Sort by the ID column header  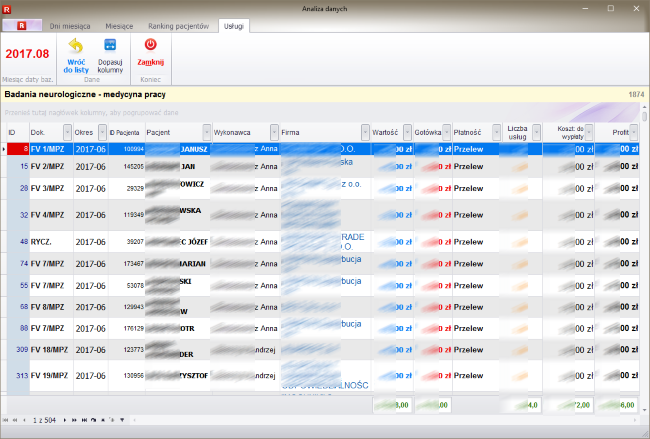click(x=12, y=132)
